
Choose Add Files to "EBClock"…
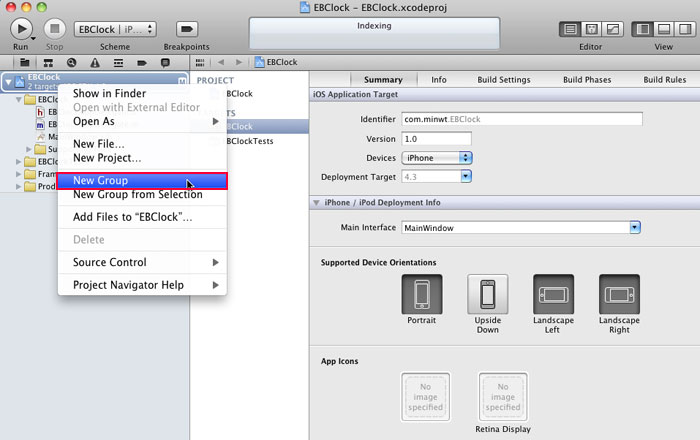pyautogui.click(x=142, y=217)
